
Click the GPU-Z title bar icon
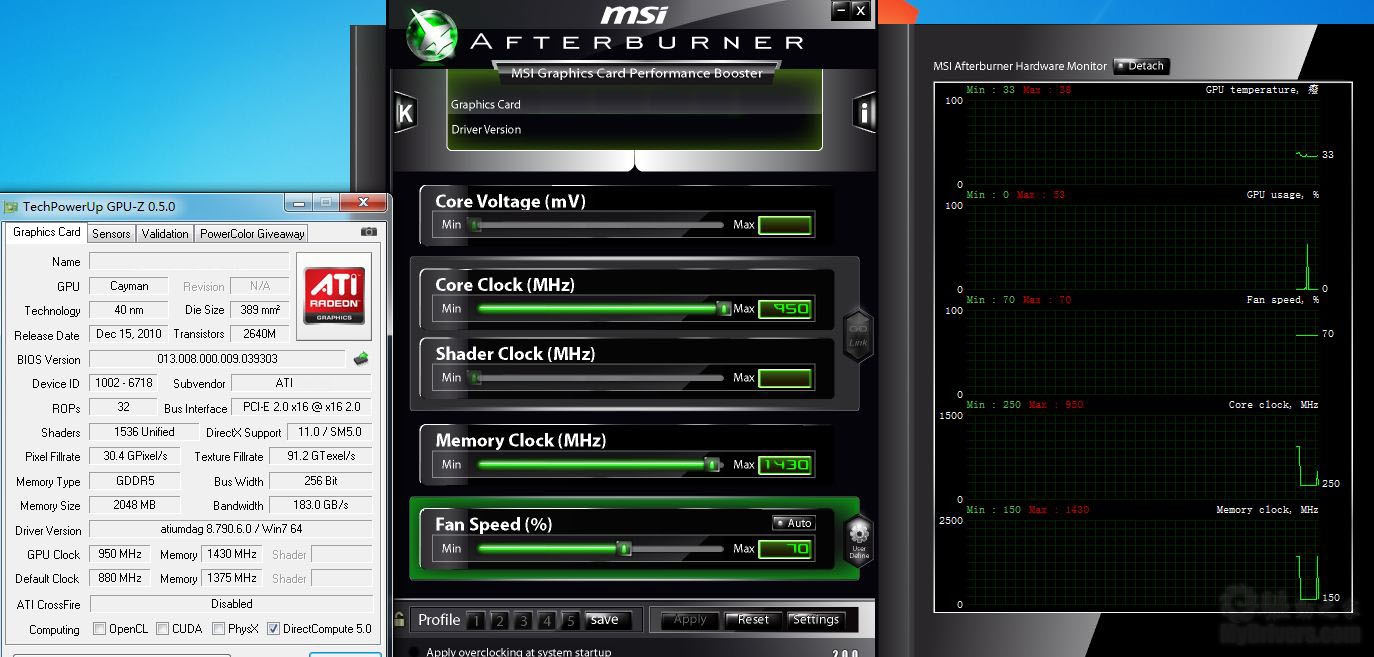pyautogui.click(x=11, y=207)
